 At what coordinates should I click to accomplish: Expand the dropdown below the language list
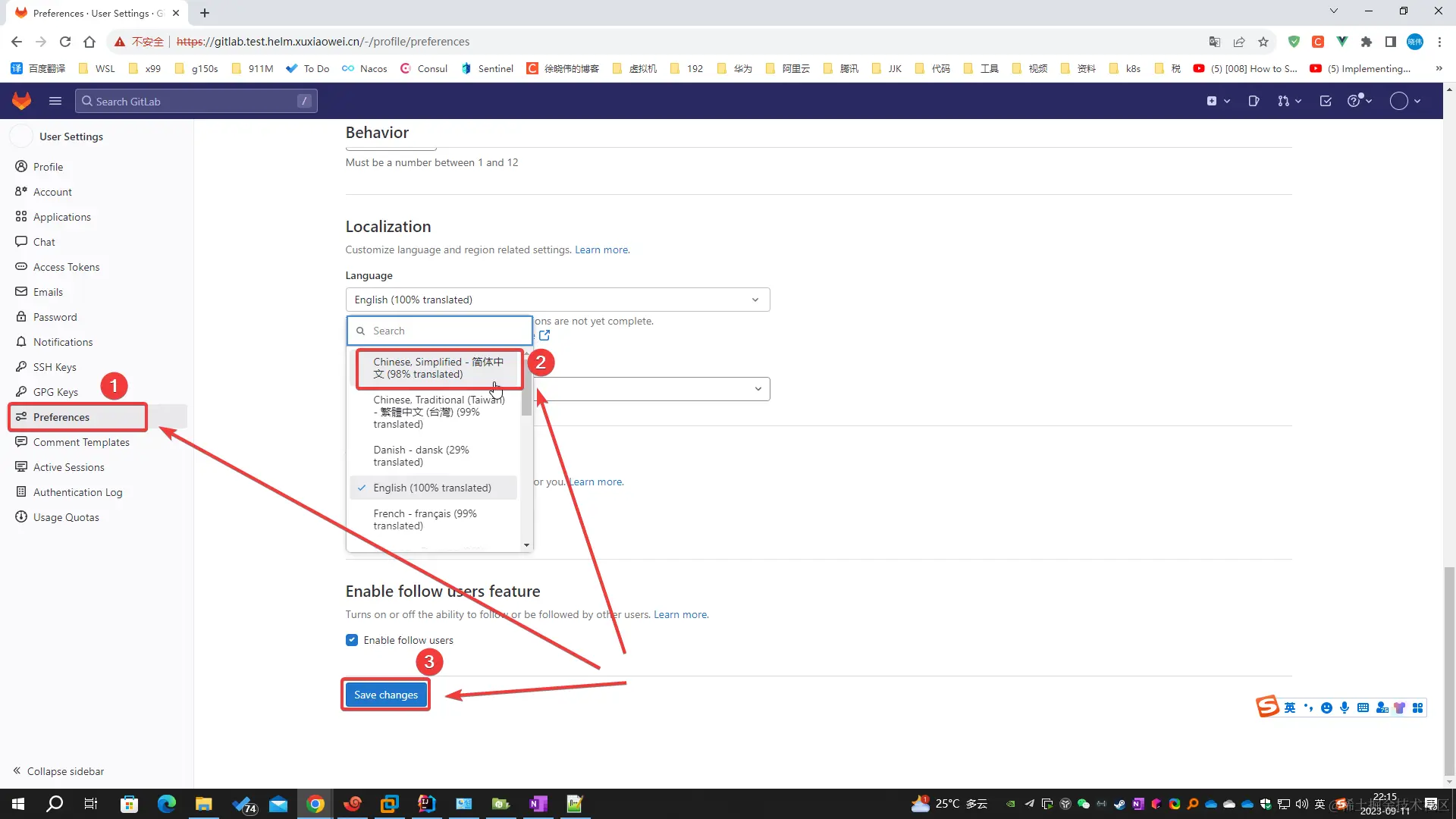tap(652, 389)
